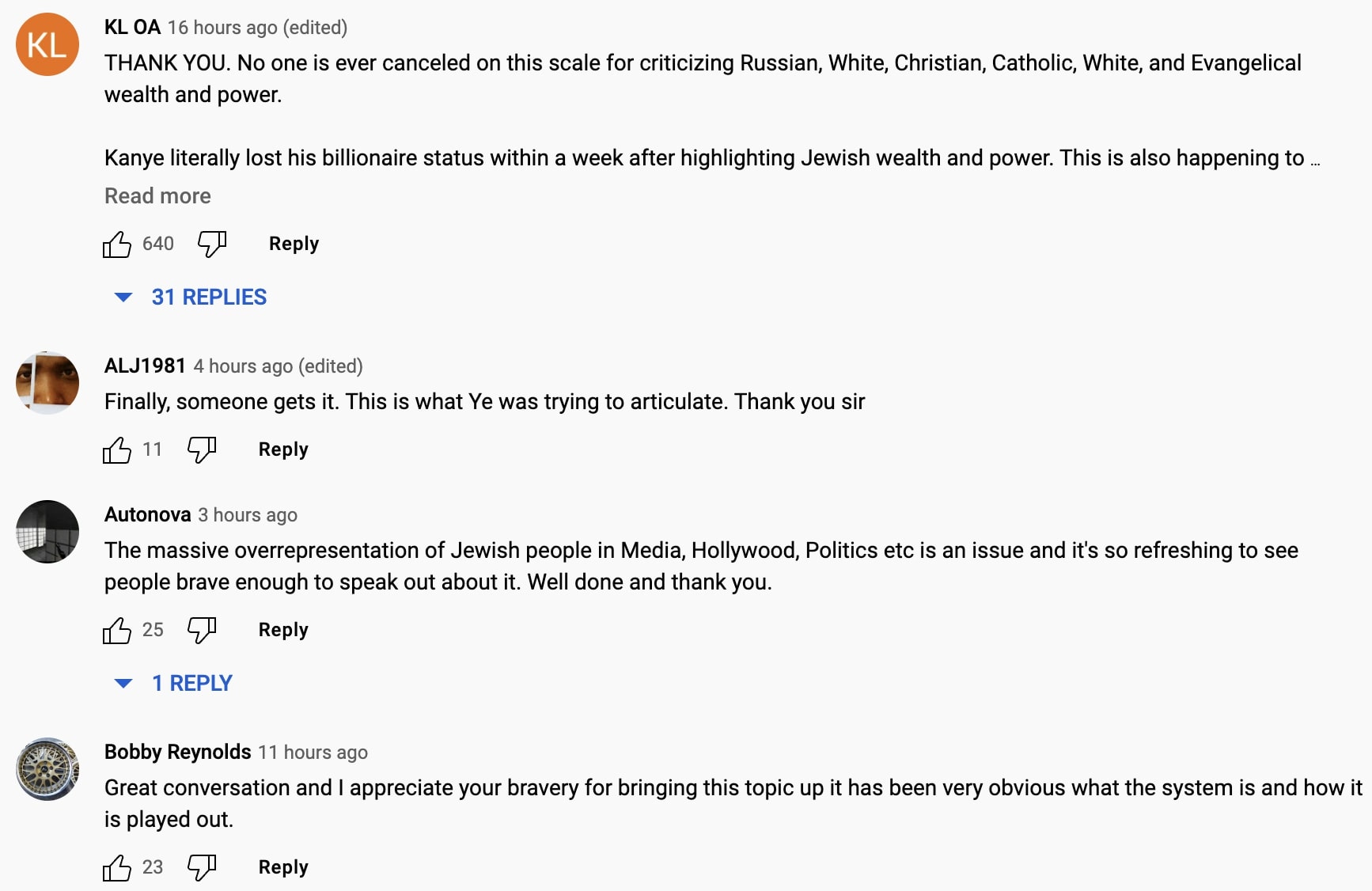Like the ALJ1981 comment
The image size is (1372, 891).
[x=117, y=450]
